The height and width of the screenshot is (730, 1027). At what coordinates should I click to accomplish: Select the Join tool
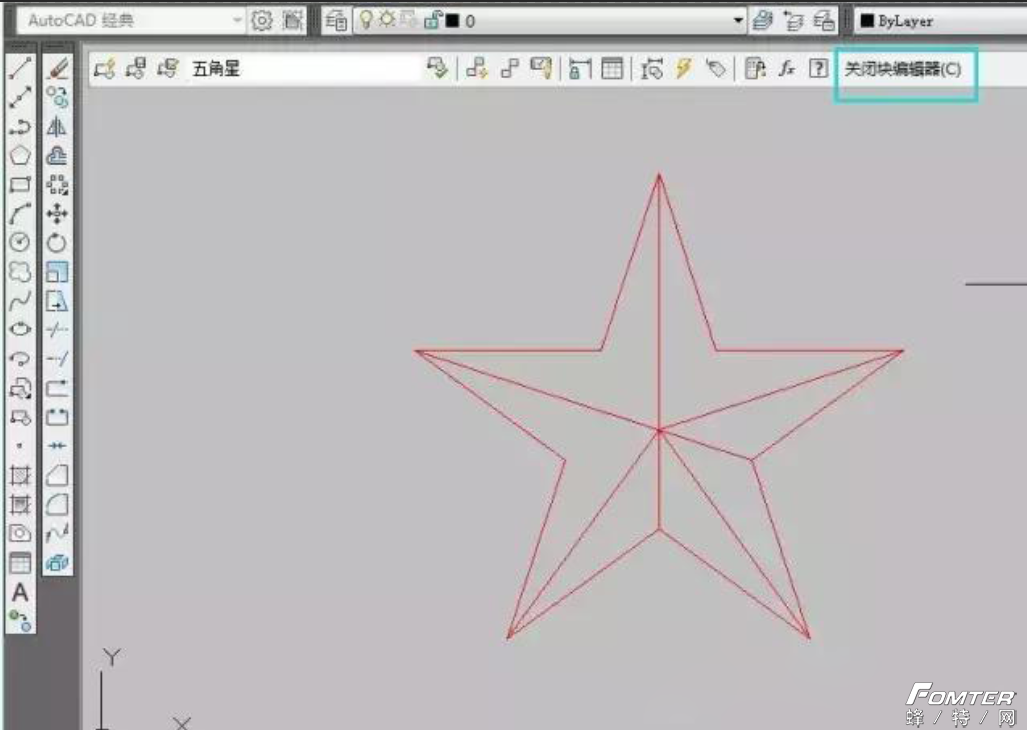coord(57,446)
